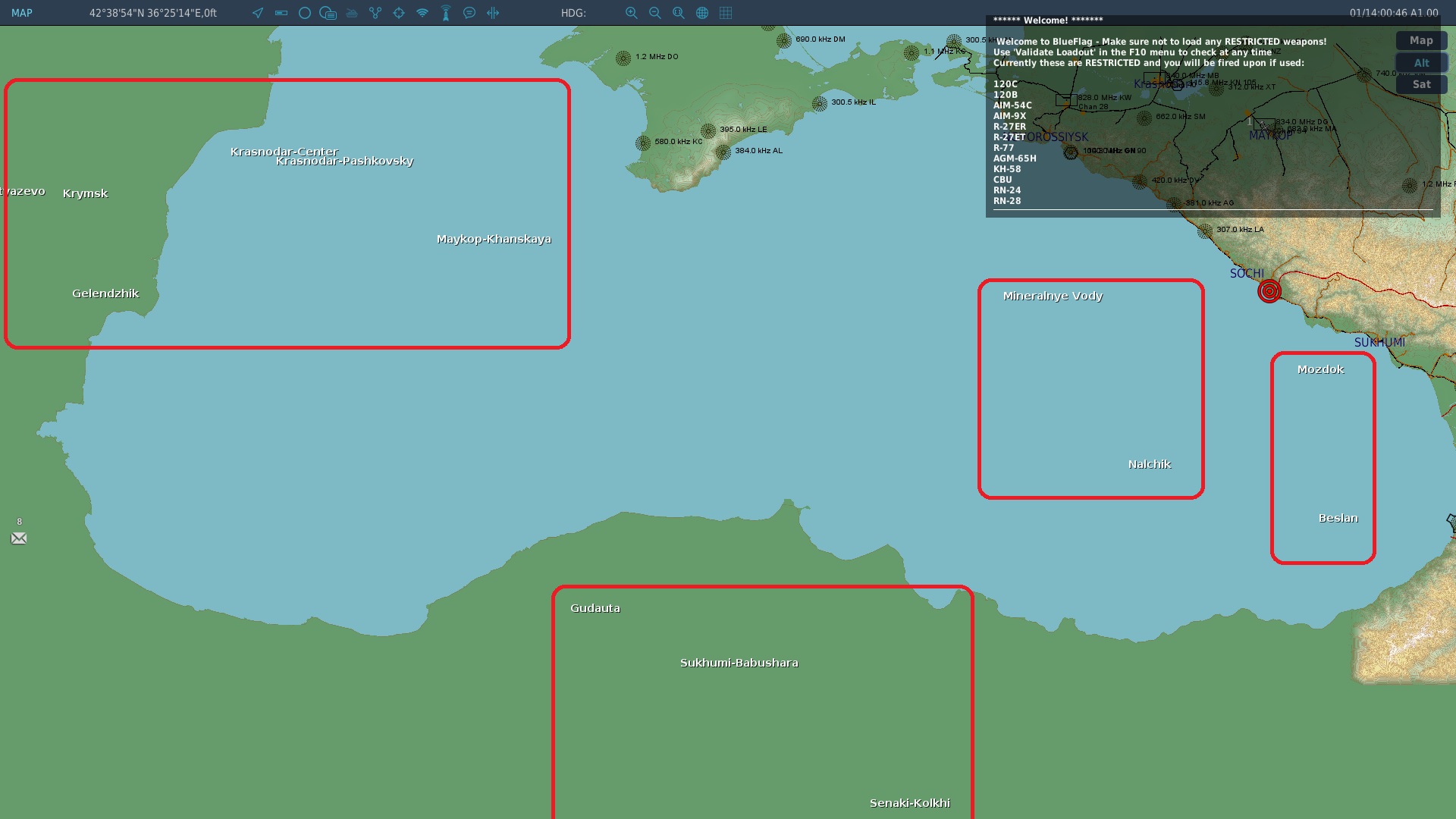Switch to Map layer mode
This screenshot has height=819, width=1456.
(x=1421, y=41)
